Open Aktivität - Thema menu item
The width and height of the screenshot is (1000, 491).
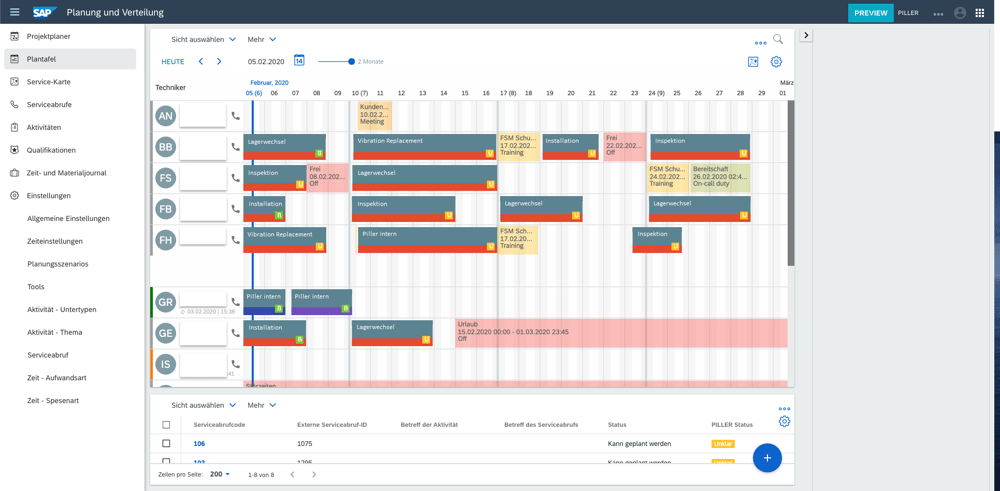pyautogui.click(x=55, y=332)
